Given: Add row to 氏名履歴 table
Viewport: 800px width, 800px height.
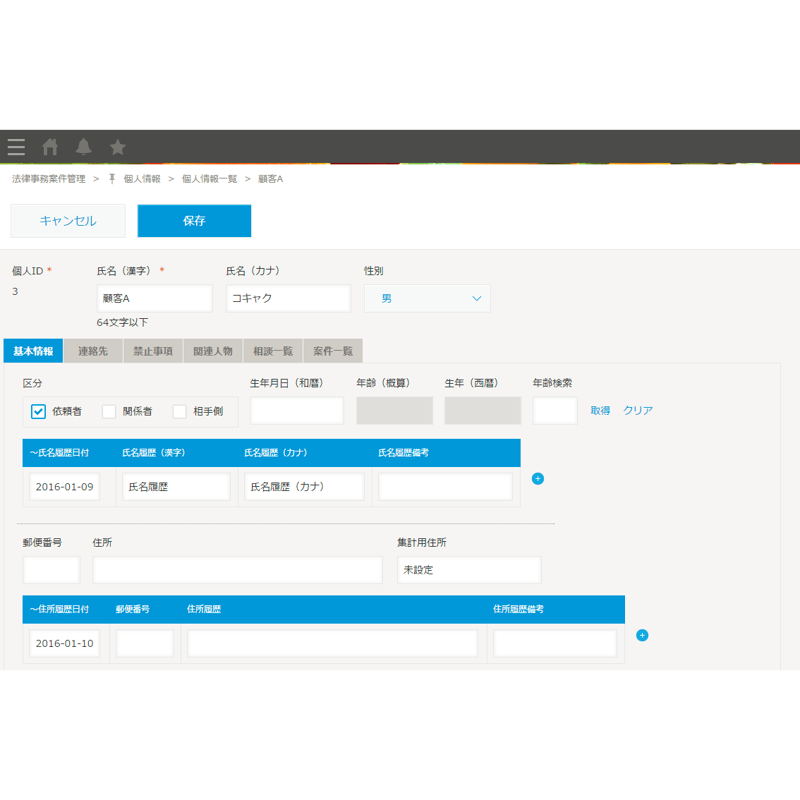Looking at the screenshot, I should coord(538,479).
